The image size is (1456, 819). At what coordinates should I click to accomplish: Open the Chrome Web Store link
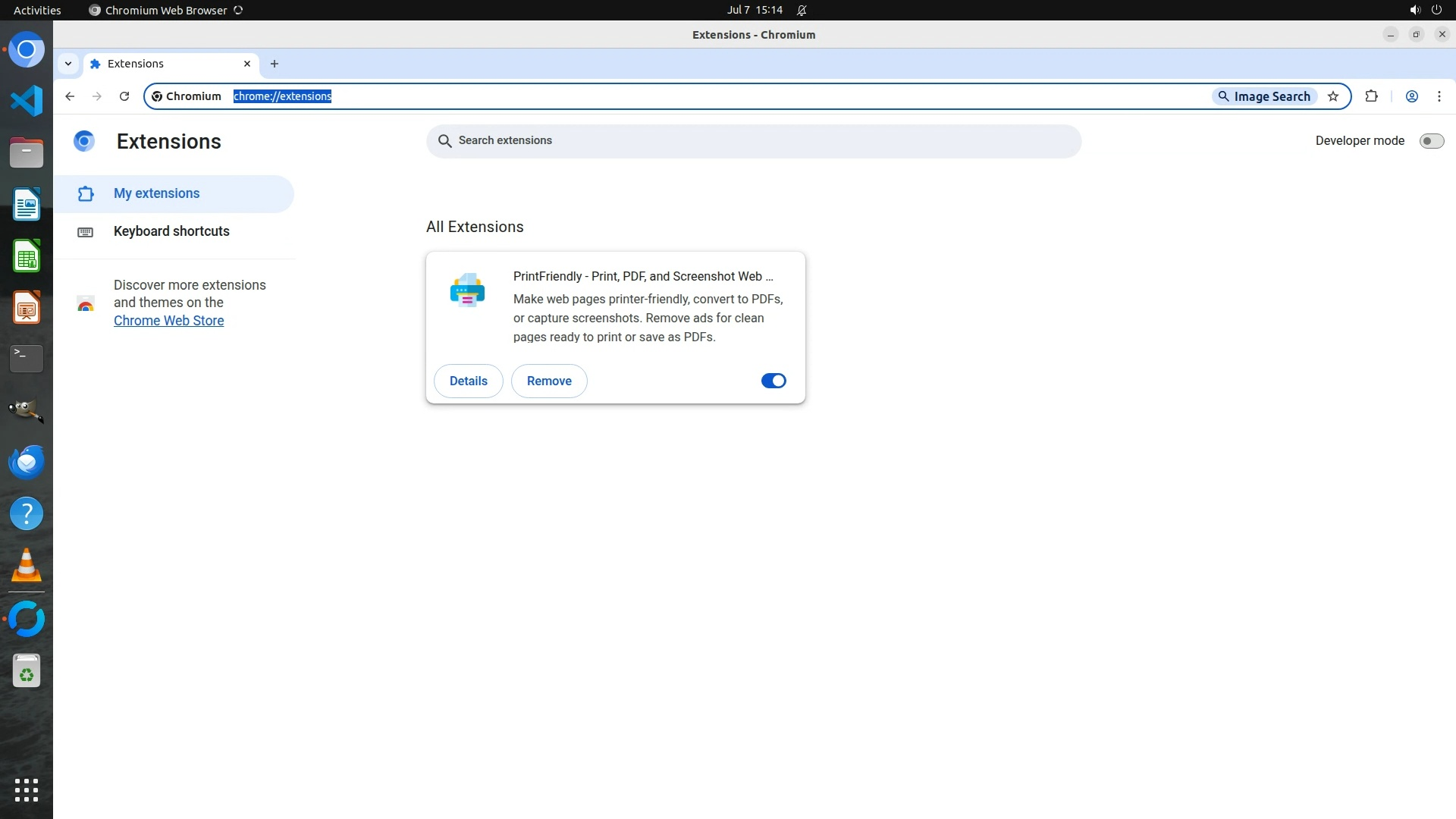[168, 321]
